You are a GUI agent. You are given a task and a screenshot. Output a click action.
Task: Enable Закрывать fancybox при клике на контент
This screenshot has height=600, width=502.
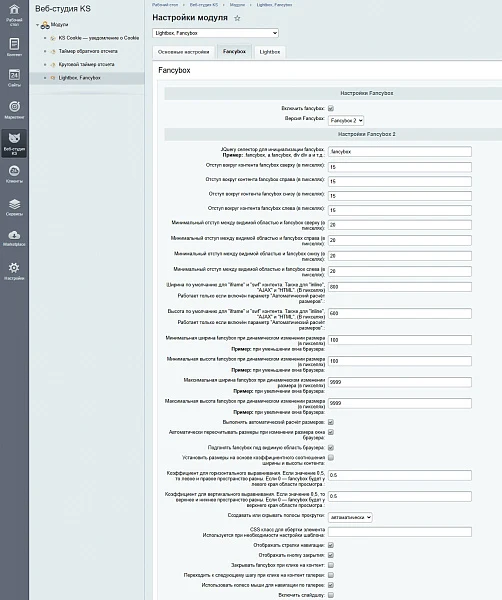click(x=331, y=565)
